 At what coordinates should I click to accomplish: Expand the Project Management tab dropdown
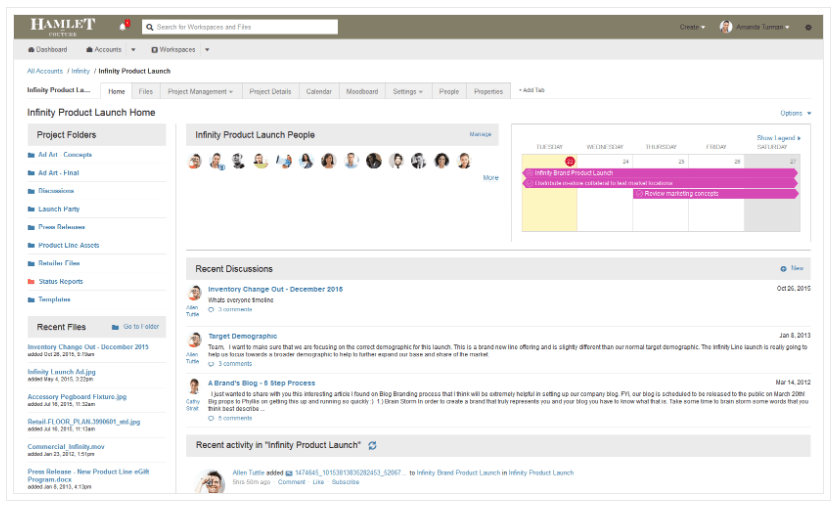[231, 92]
